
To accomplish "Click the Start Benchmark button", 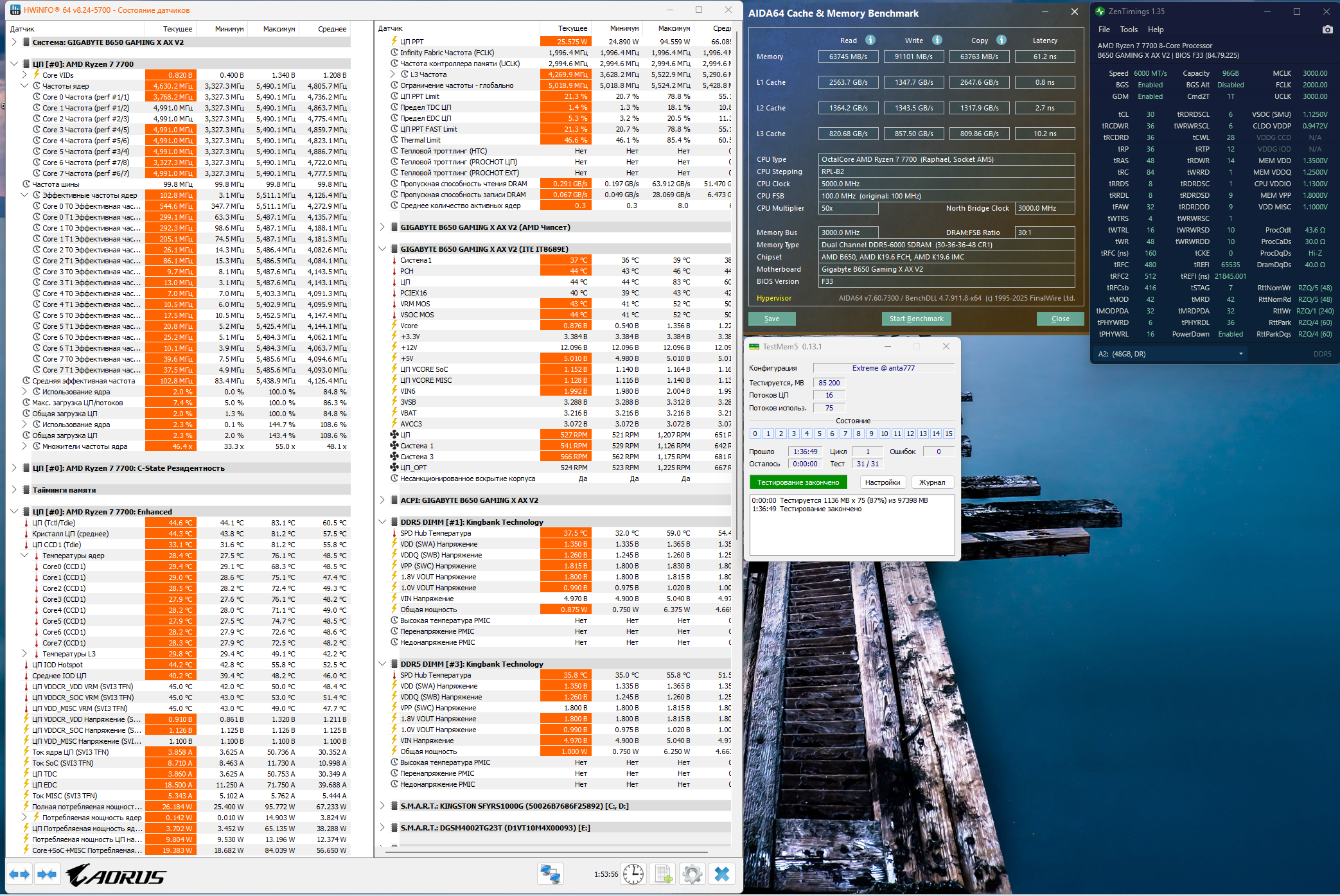I will click(x=916, y=319).
